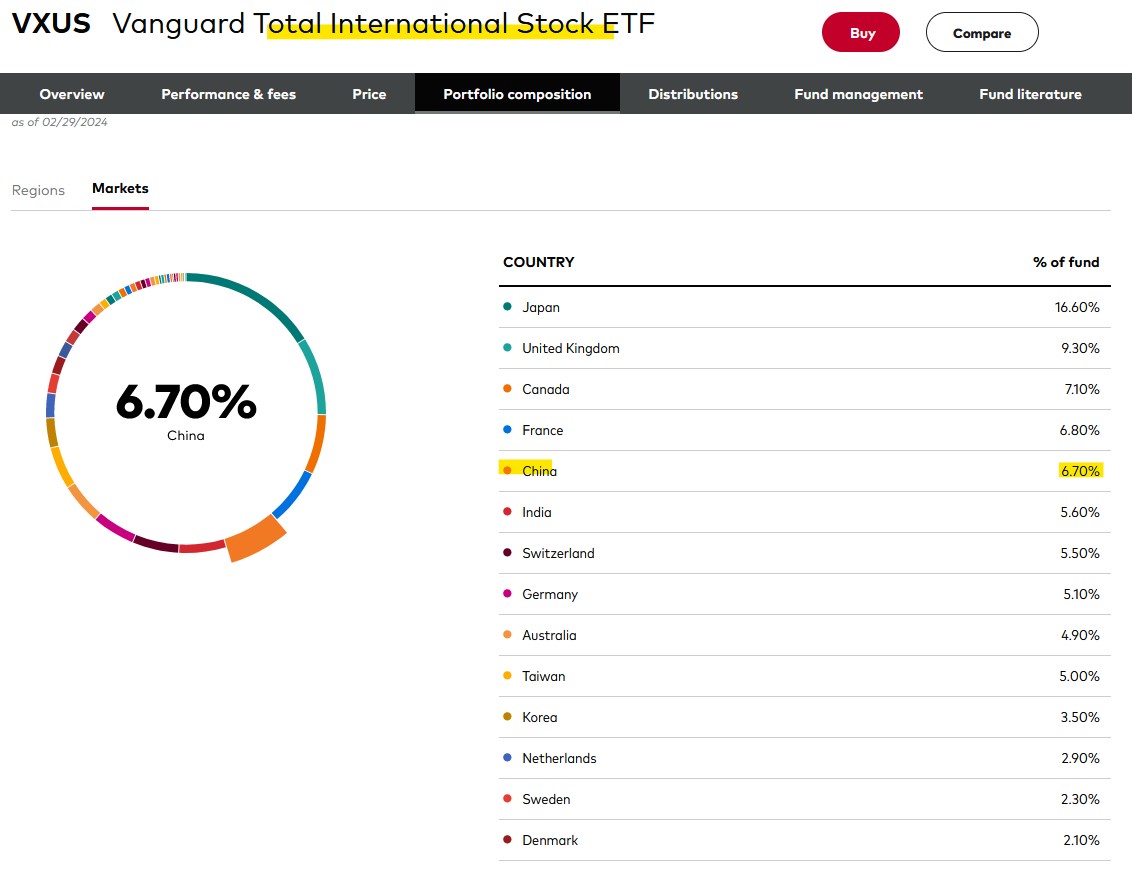Open the Fund management tab
The image size is (1132, 870).
[858, 94]
